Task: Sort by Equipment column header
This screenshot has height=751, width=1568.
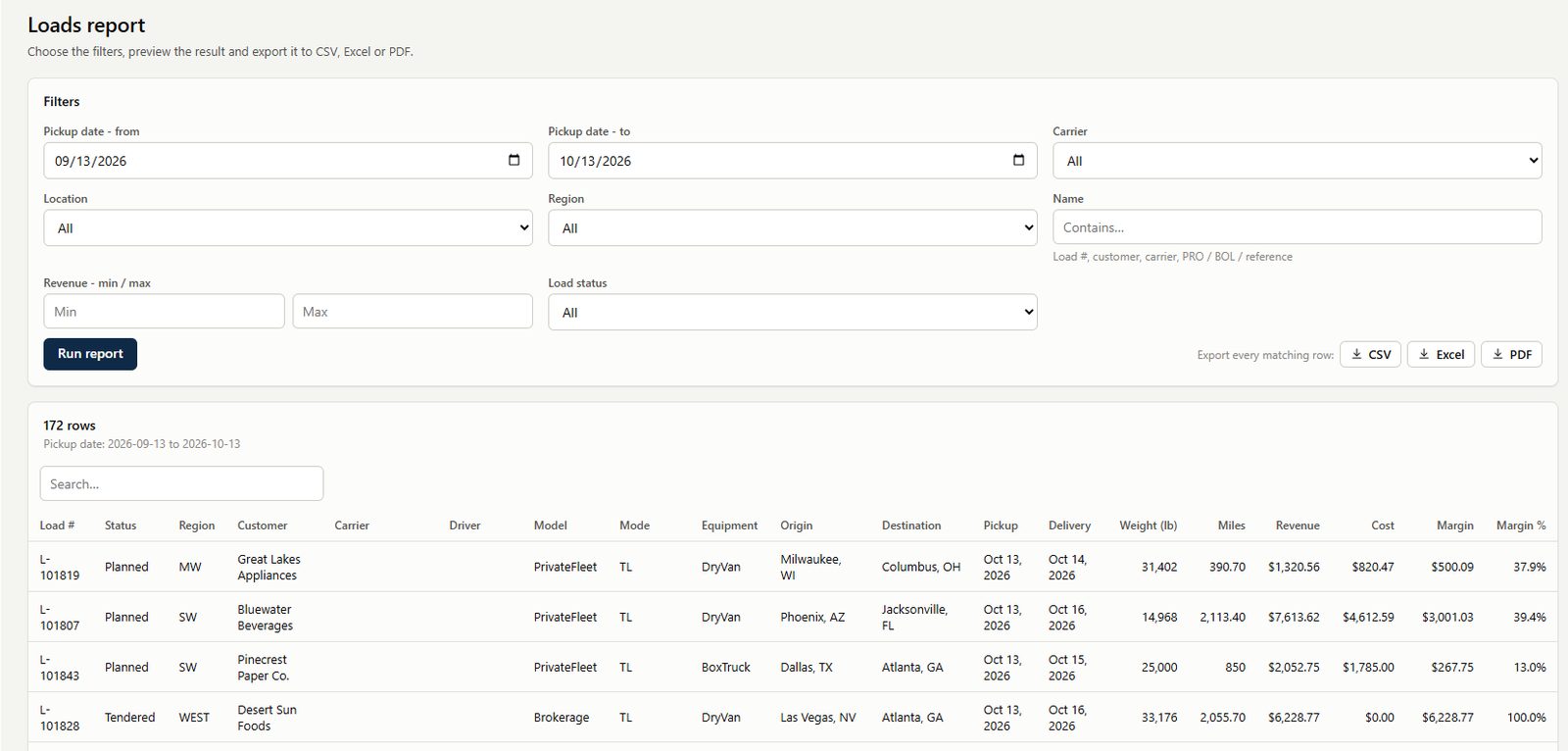Action: point(729,526)
